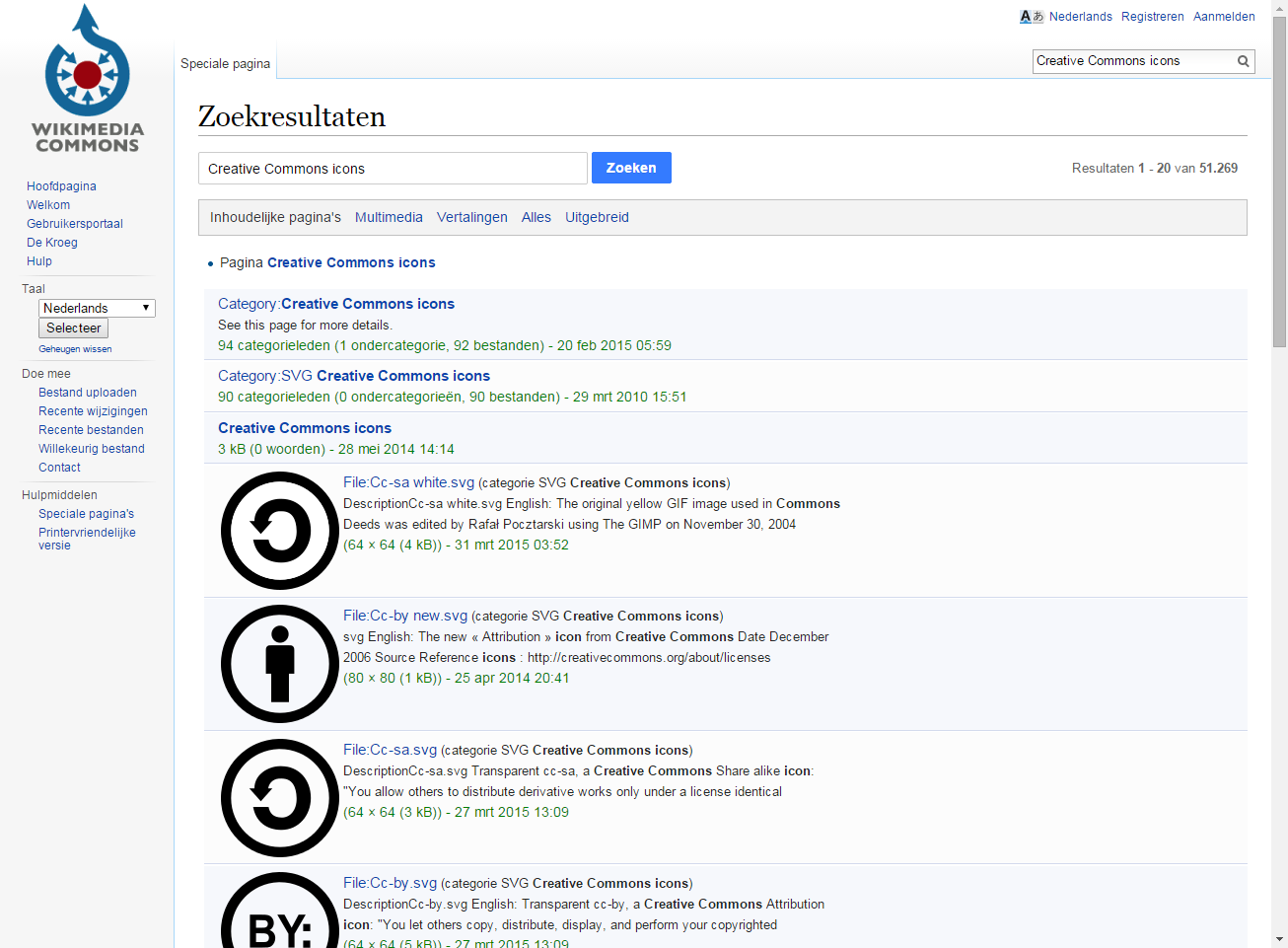The height and width of the screenshot is (948, 1288).
Task: Click the Wikimedia Commons logo
Action: (x=87, y=79)
